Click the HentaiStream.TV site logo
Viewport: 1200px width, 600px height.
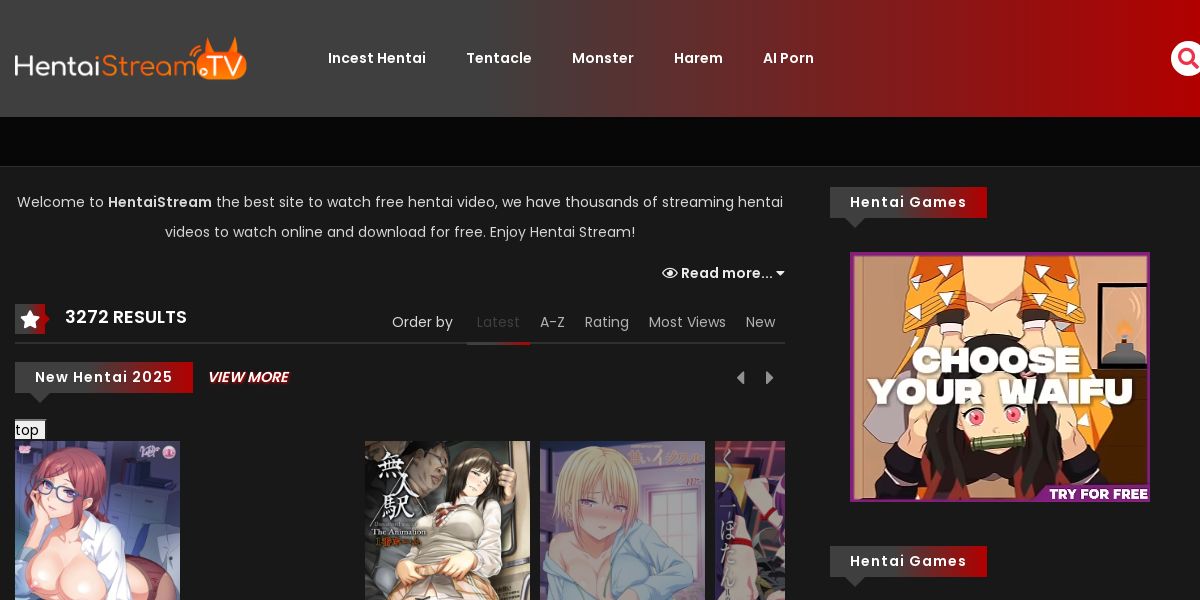pyautogui.click(x=130, y=59)
